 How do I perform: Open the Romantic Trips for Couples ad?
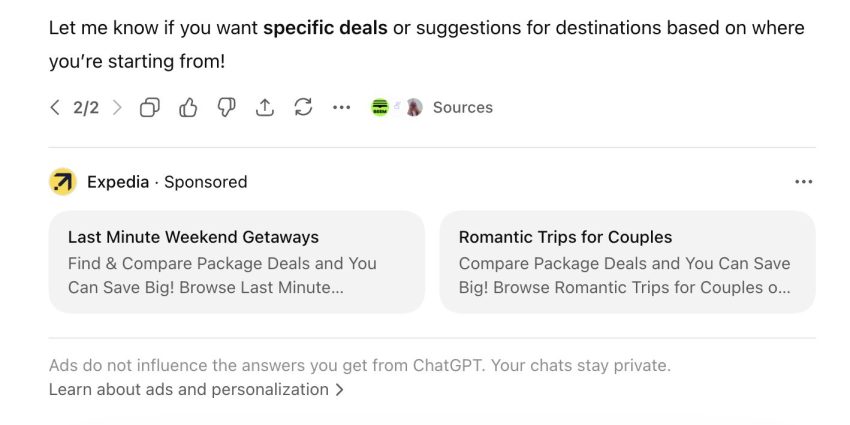[565, 237]
